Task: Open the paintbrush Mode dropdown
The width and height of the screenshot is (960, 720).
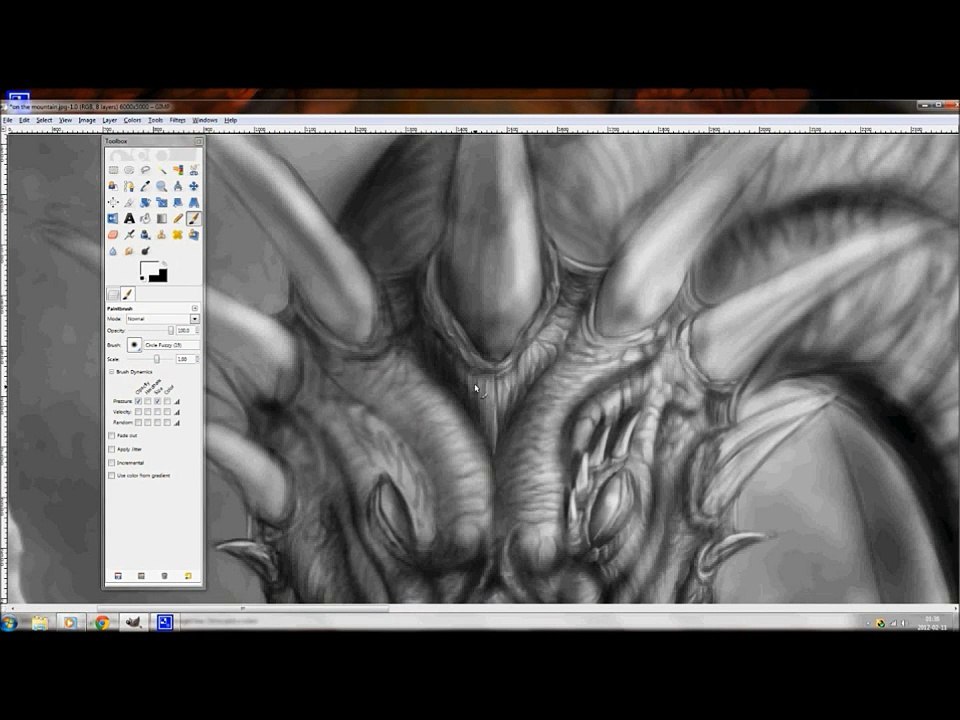Action: click(163, 319)
